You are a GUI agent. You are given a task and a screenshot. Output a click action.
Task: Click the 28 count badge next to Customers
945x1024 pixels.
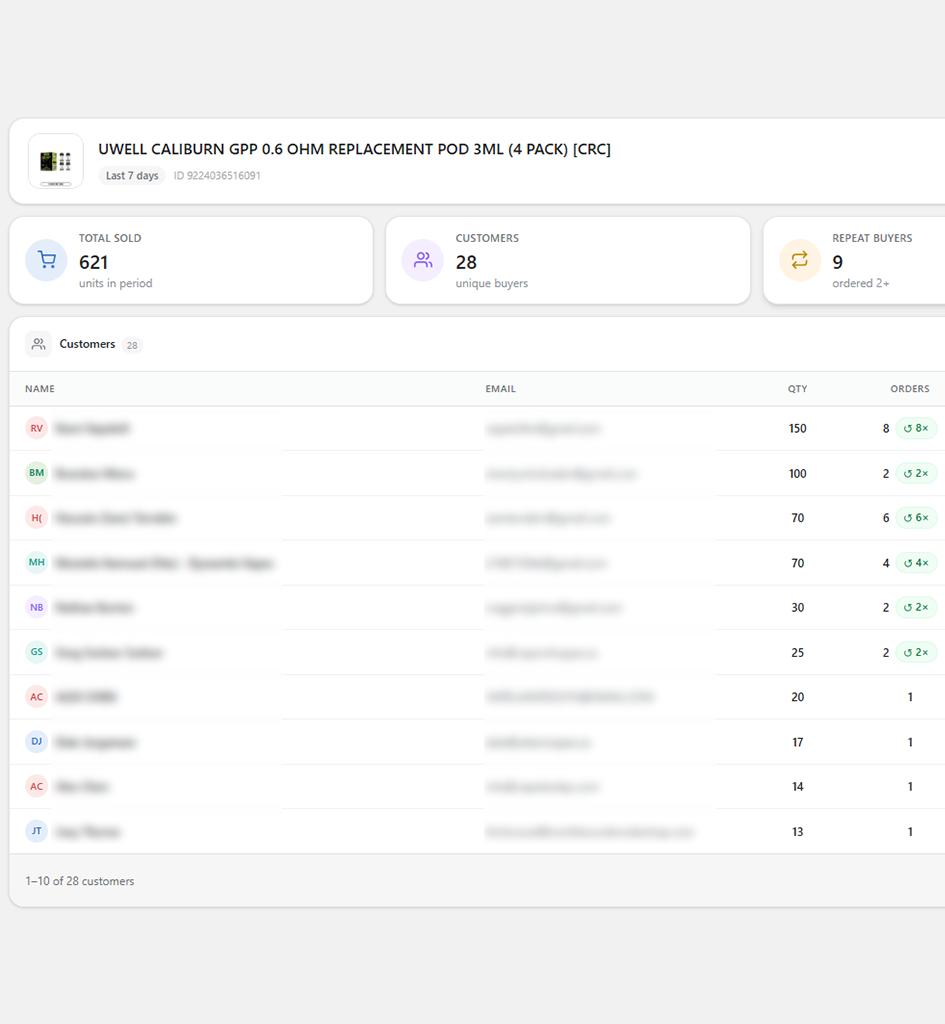coord(132,345)
